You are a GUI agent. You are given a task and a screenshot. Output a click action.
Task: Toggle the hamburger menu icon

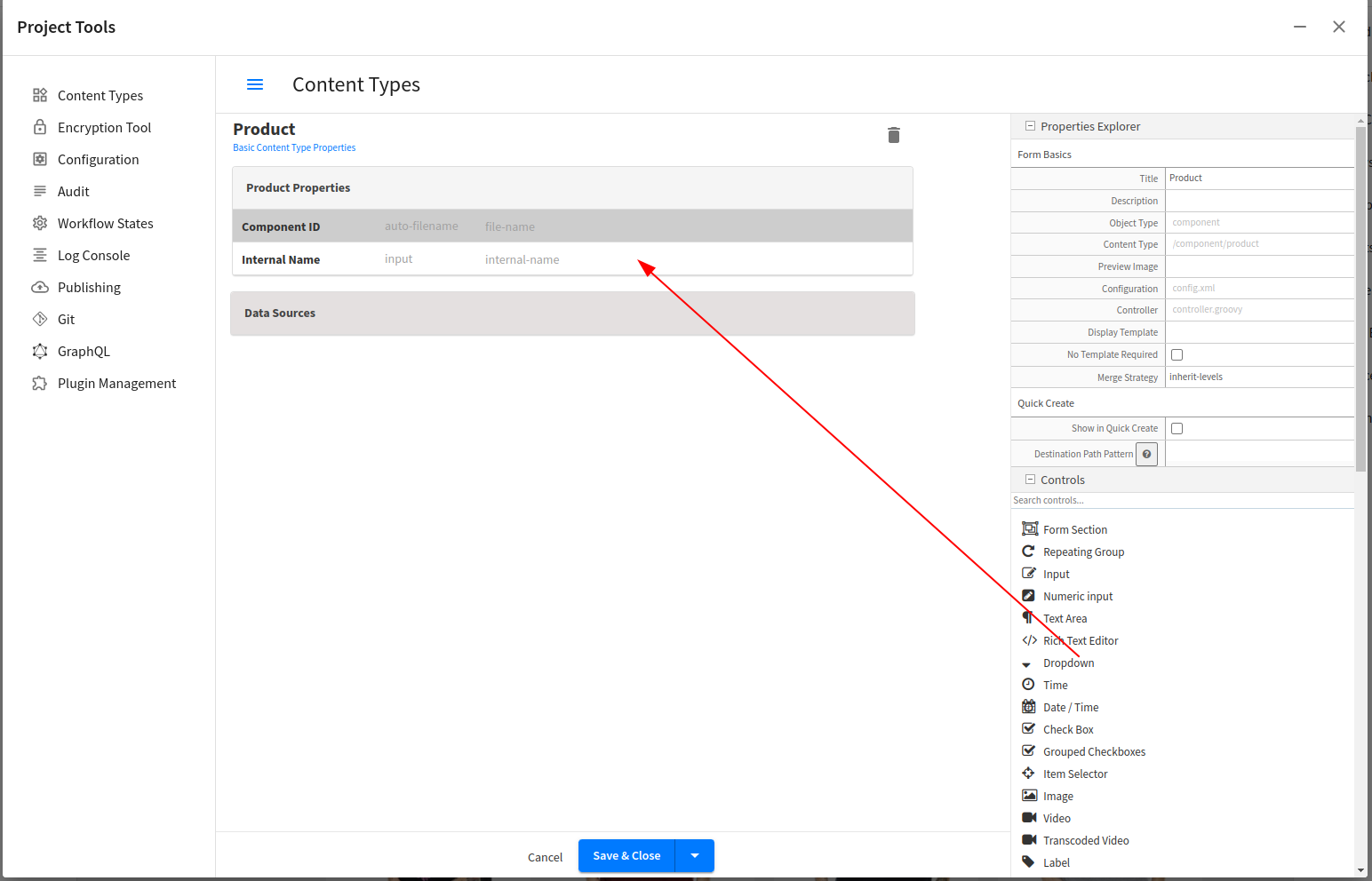(255, 84)
